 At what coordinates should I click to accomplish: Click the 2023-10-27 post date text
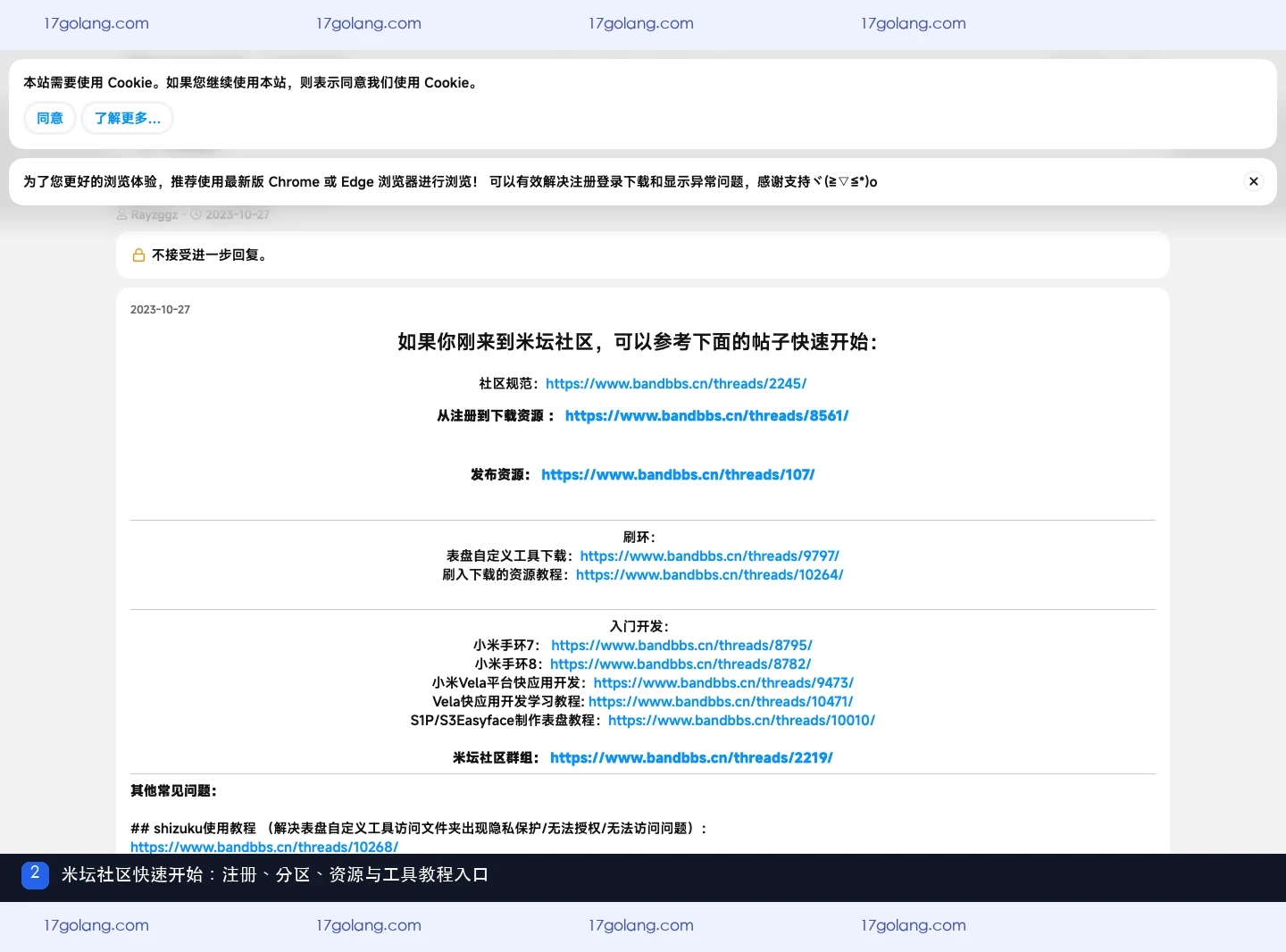click(x=160, y=310)
